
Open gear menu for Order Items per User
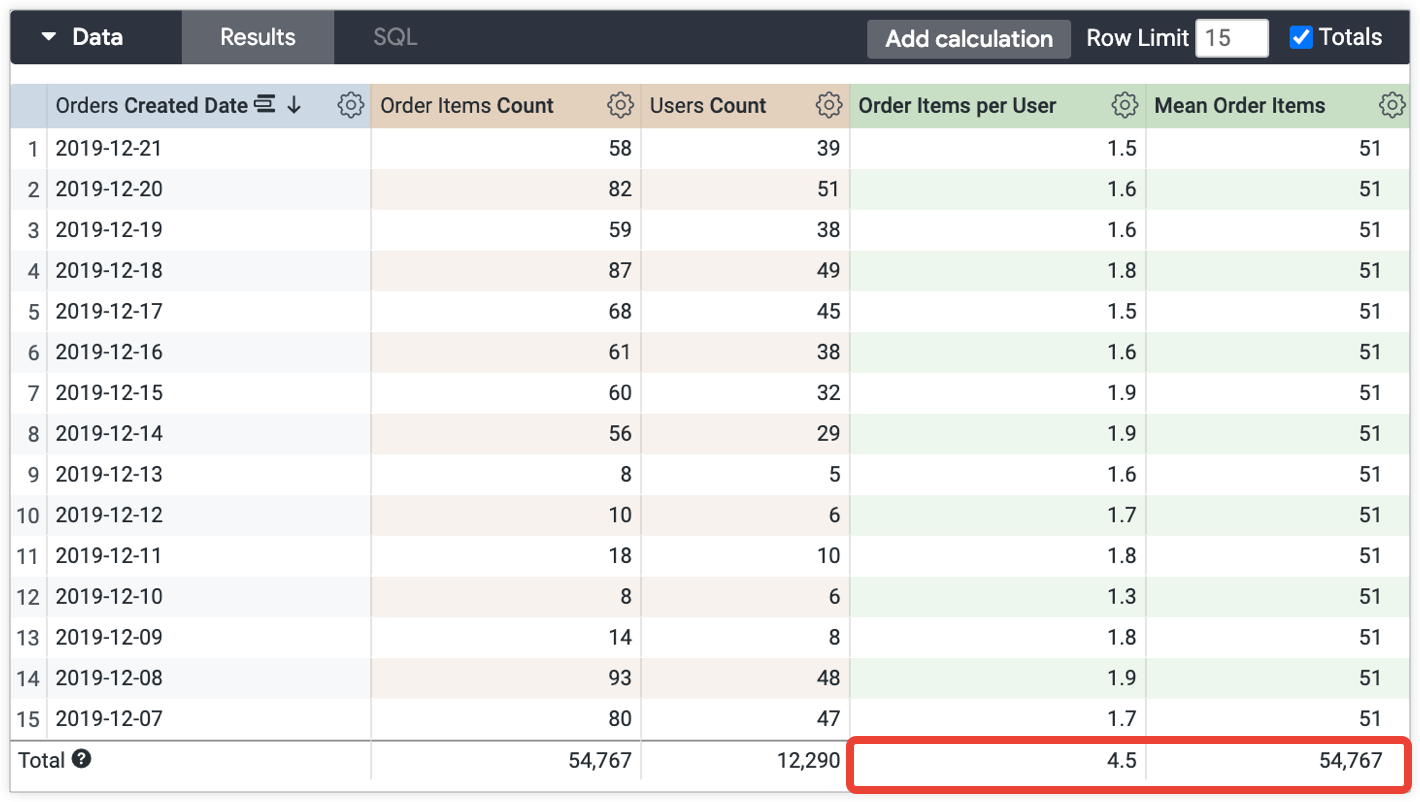1124,105
